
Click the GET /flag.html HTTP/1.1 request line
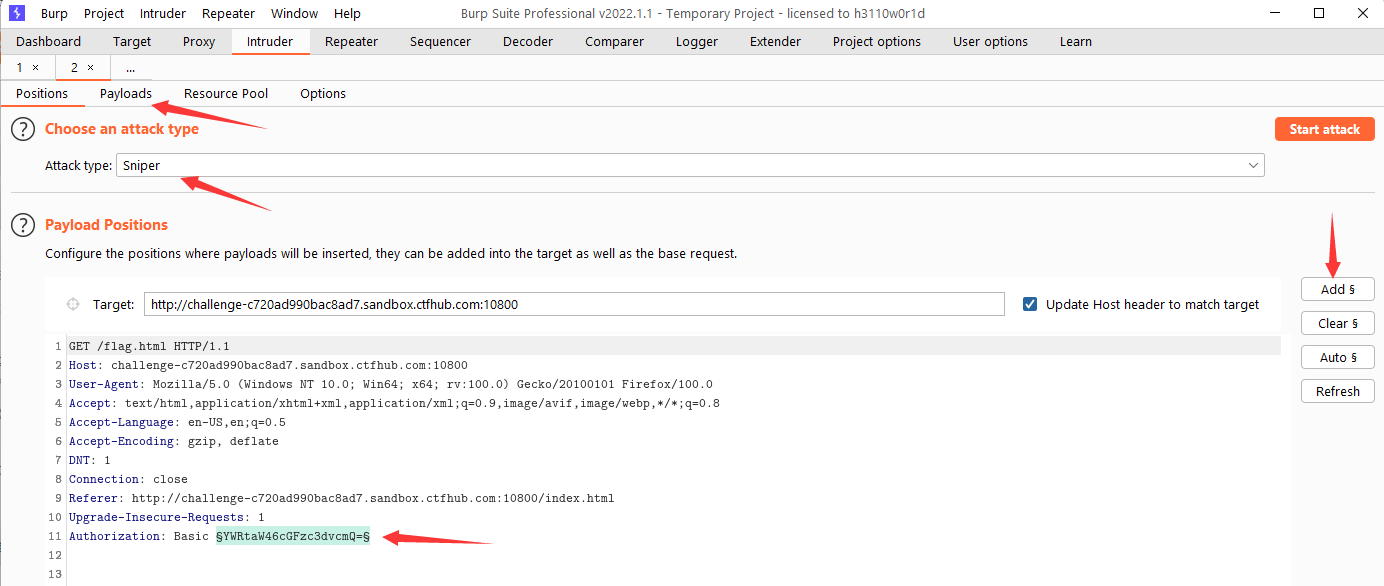click(149, 346)
